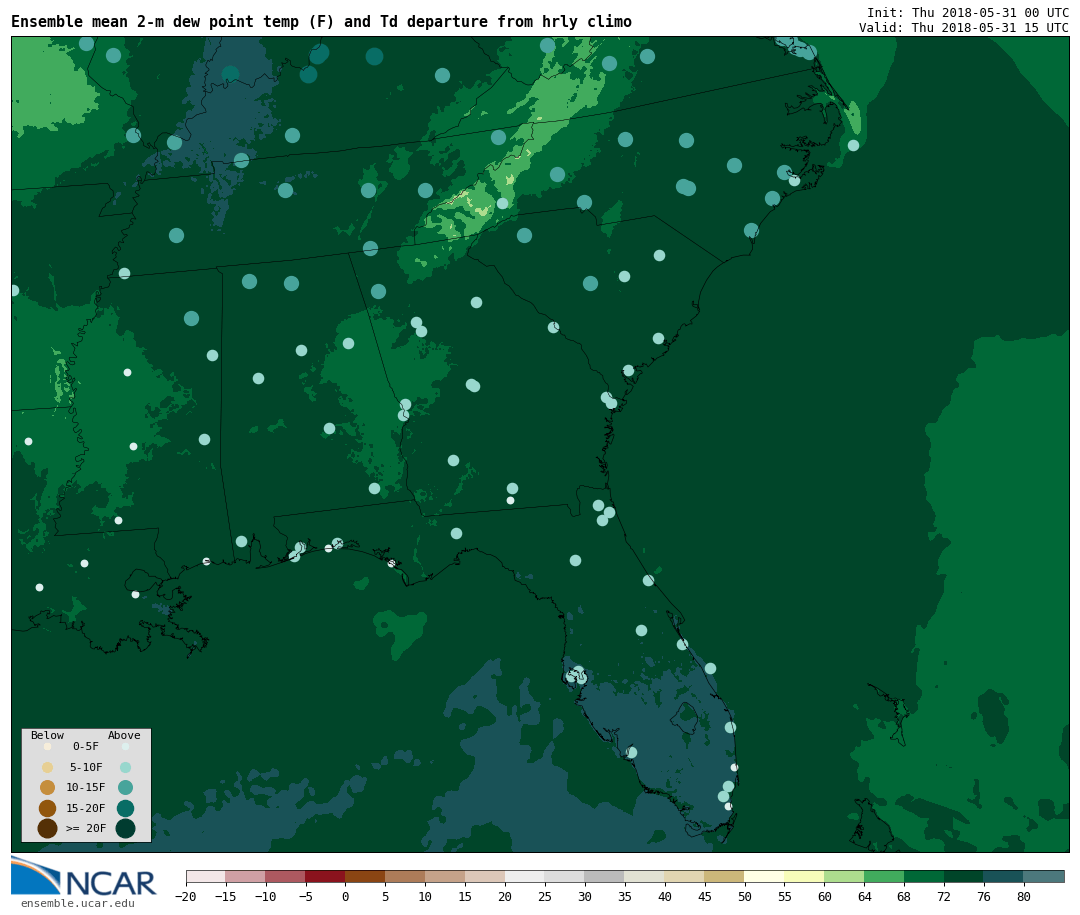Select yellow swatch between 55 and 60
The height and width of the screenshot is (915, 1080).
(804, 876)
